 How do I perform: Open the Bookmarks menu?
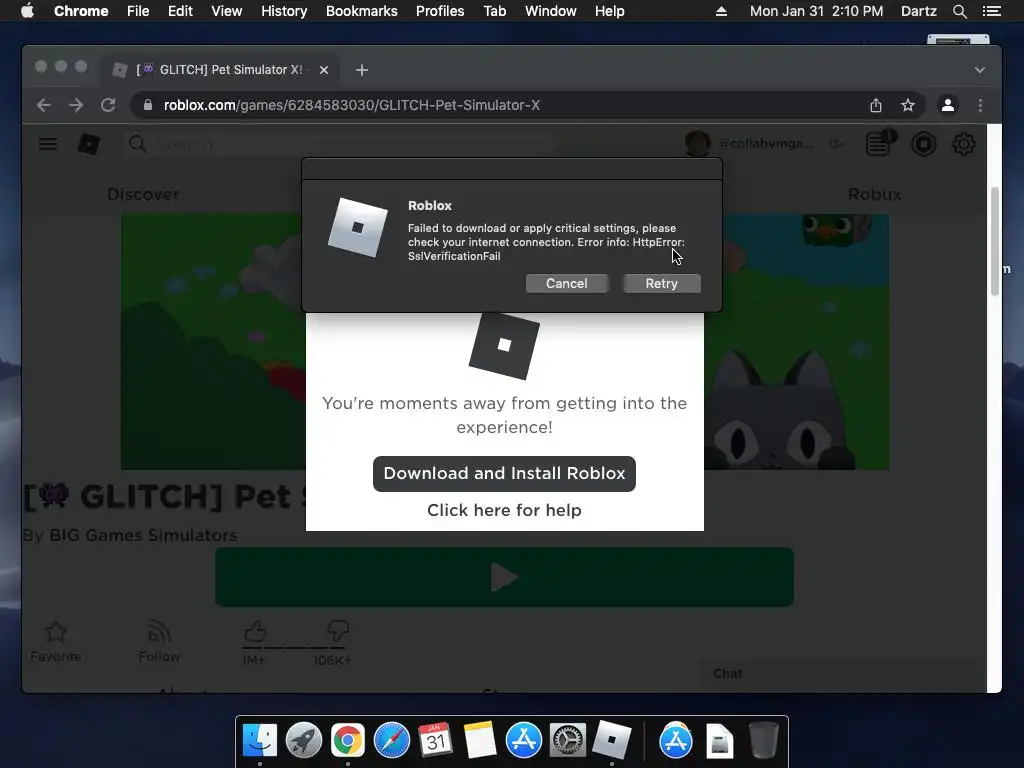tap(362, 11)
